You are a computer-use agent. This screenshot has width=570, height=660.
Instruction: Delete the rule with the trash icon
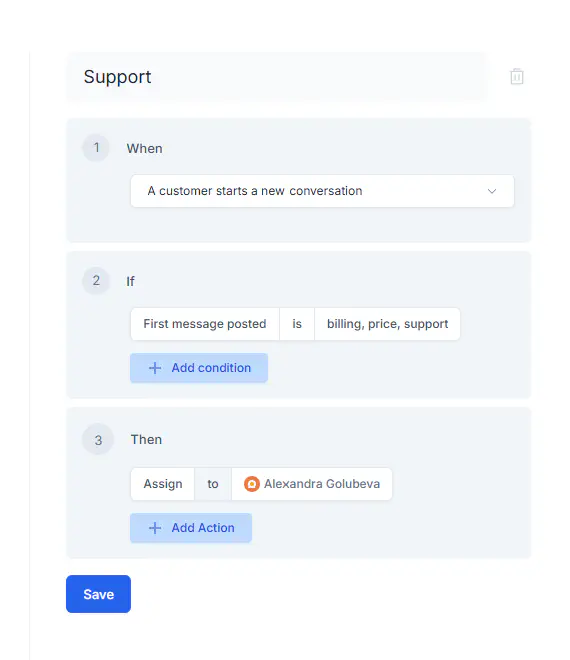[x=517, y=77]
